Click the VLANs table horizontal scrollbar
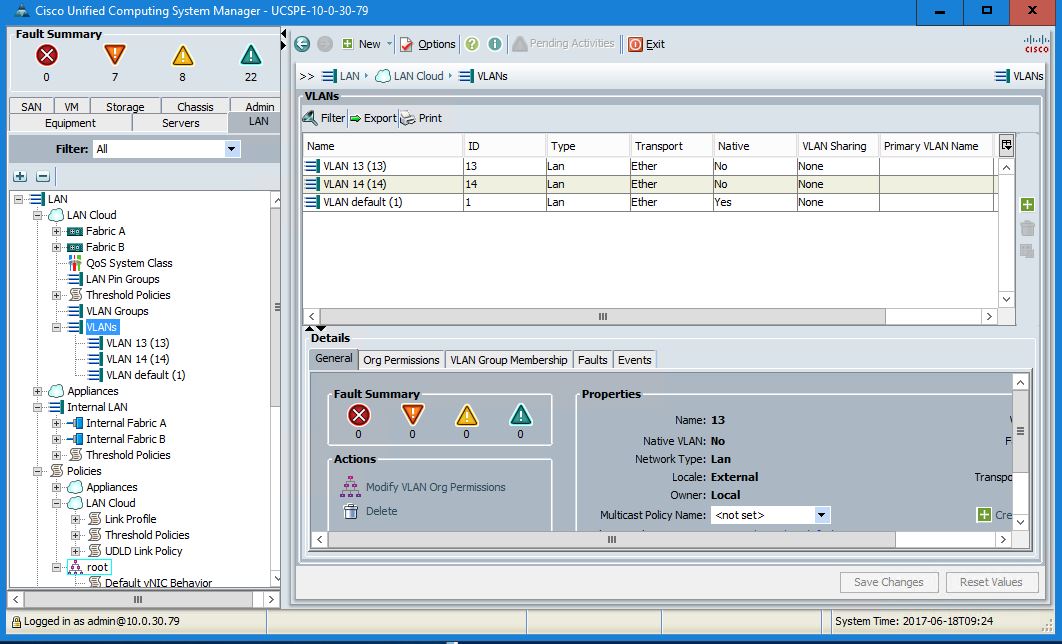 pos(603,316)
